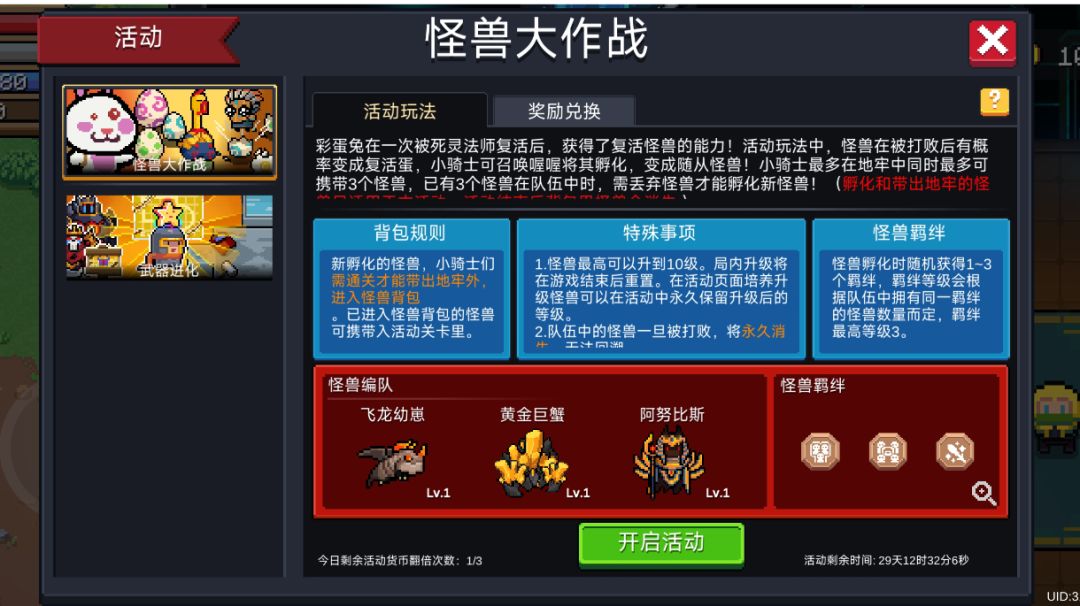Click the crossed-swords bond badge icon
The height and width of the screenshot is (606, 1080).
(955, 452)
